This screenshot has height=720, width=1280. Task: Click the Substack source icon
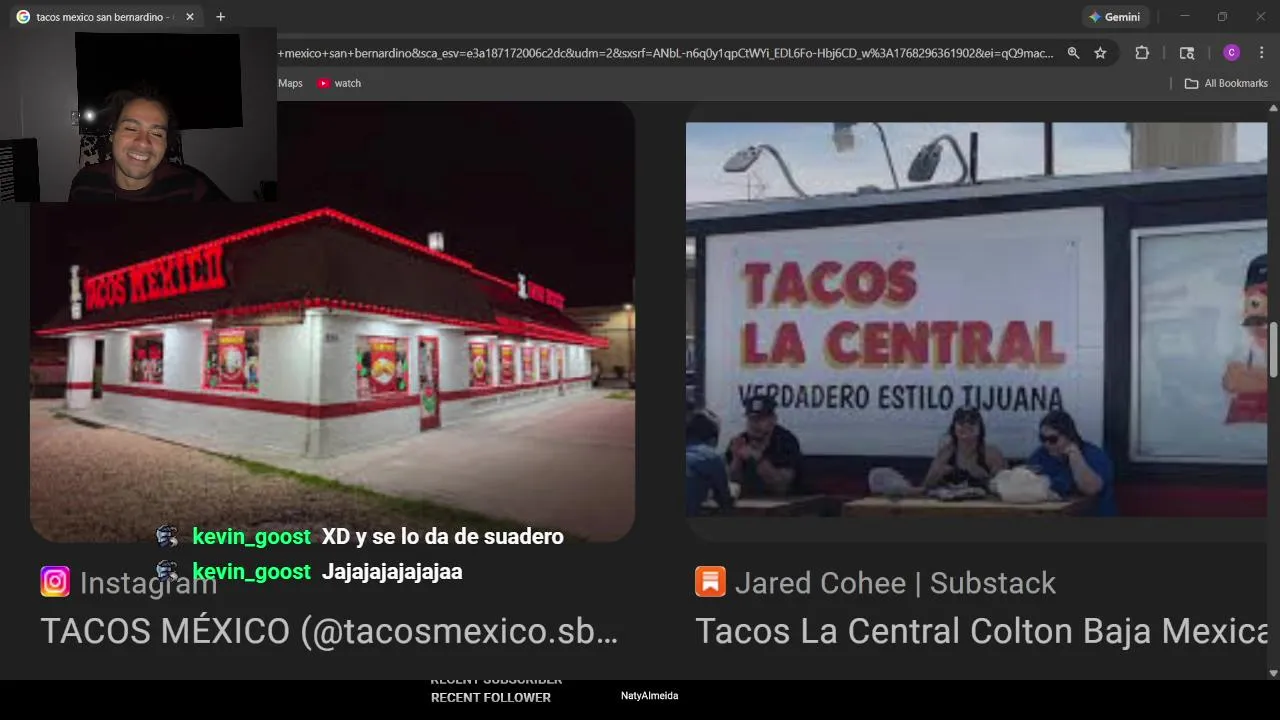click(710, 582)
